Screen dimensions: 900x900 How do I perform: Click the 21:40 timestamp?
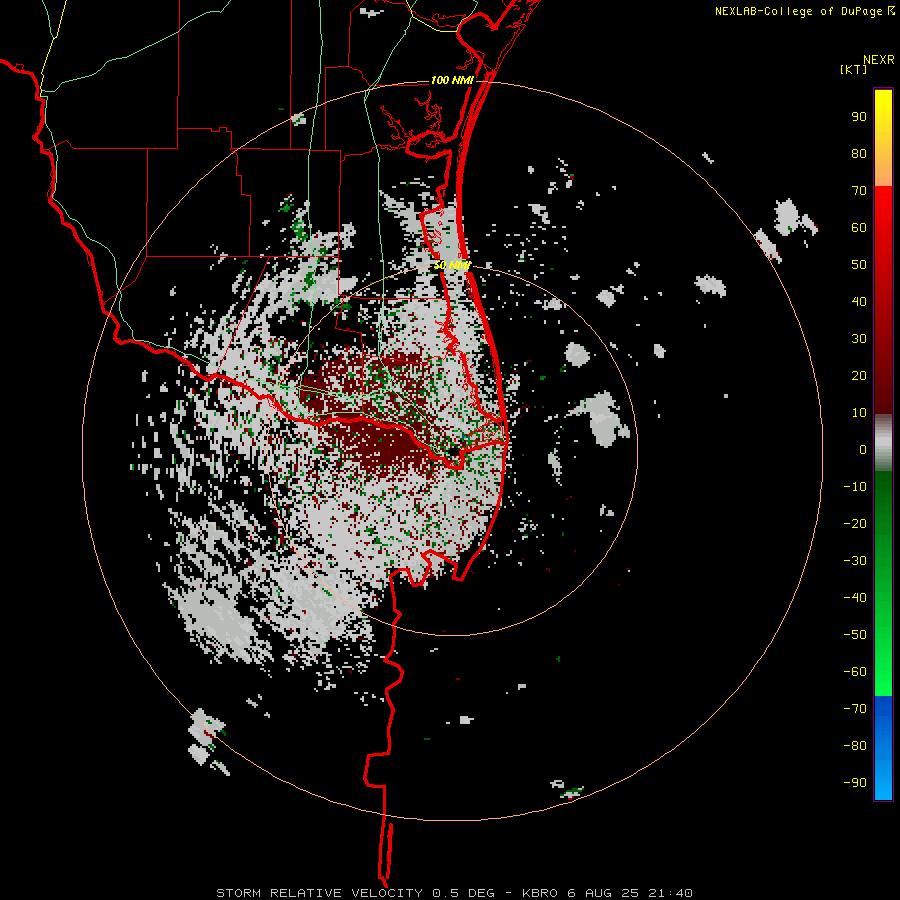point(670,893)
